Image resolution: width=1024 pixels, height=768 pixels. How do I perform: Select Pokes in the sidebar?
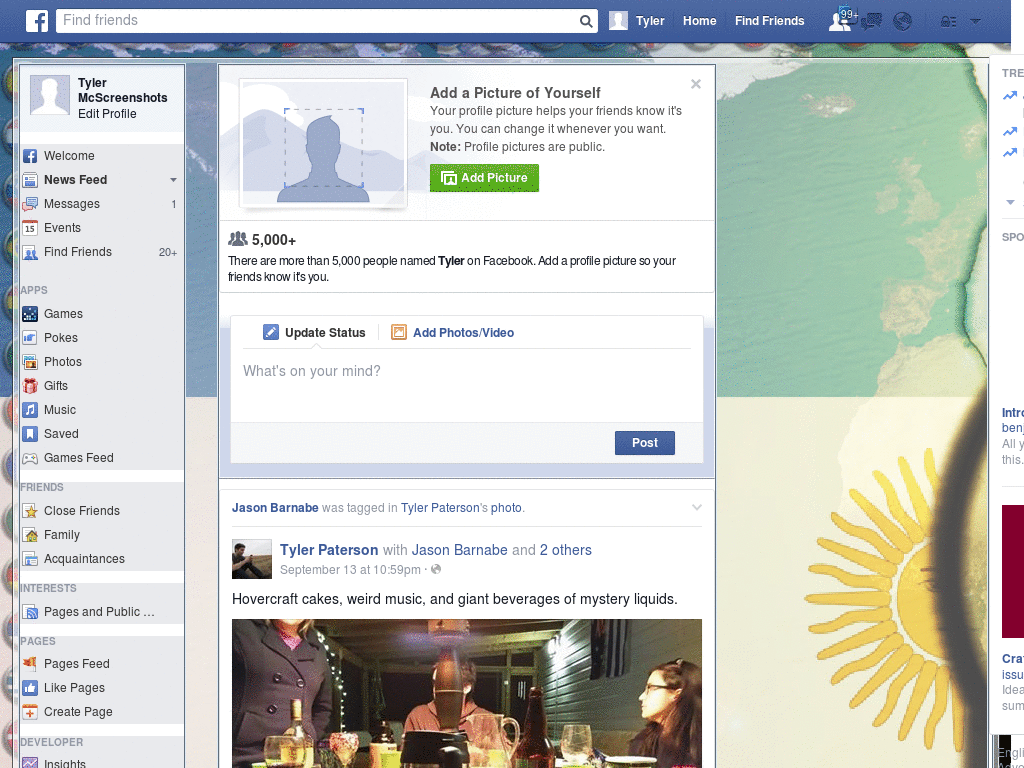tap(60, 338)
